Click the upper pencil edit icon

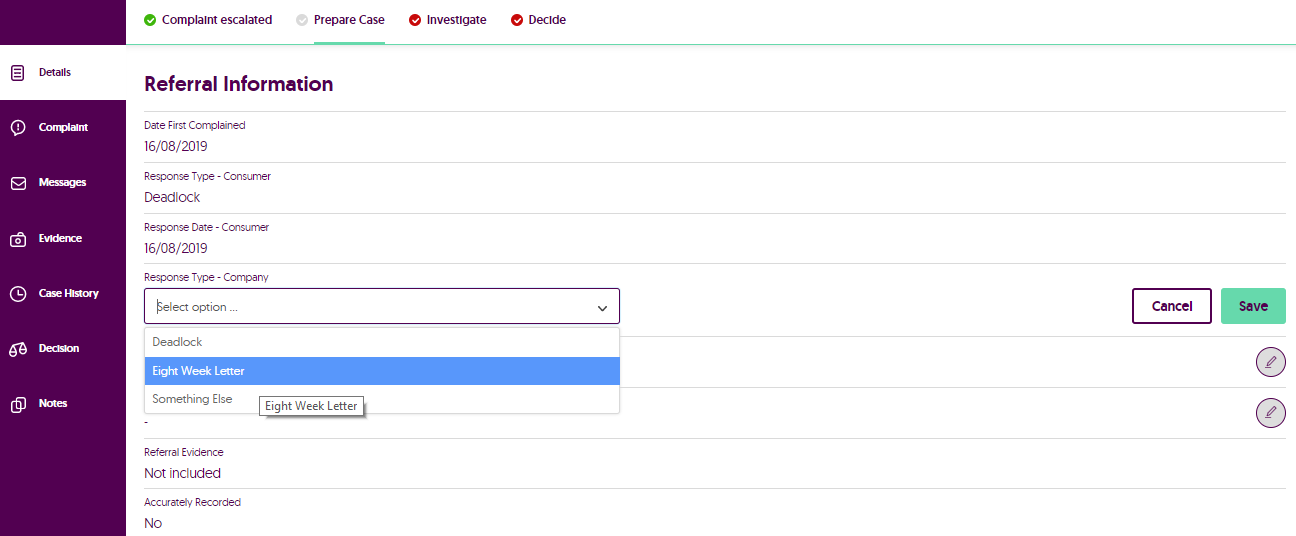click(x=1270, y=362)
